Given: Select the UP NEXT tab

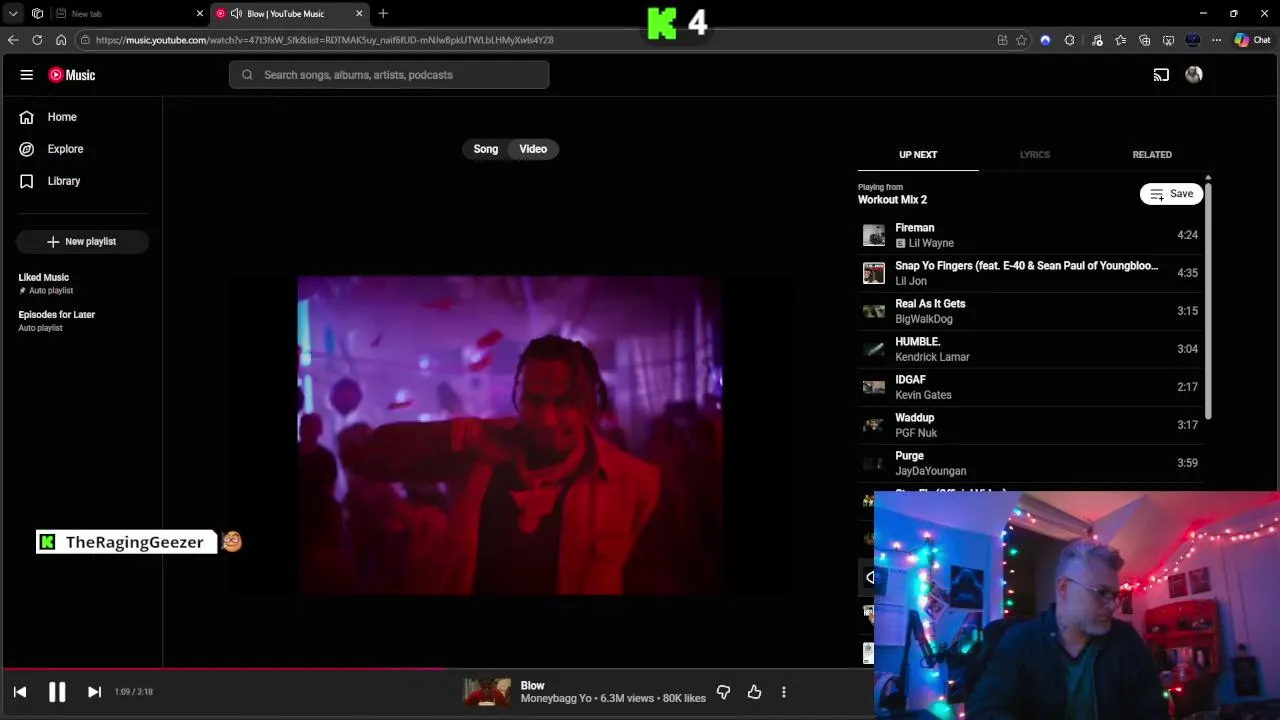Looking at the screenshot, I should pyautogui.click(x=918, y=155).
